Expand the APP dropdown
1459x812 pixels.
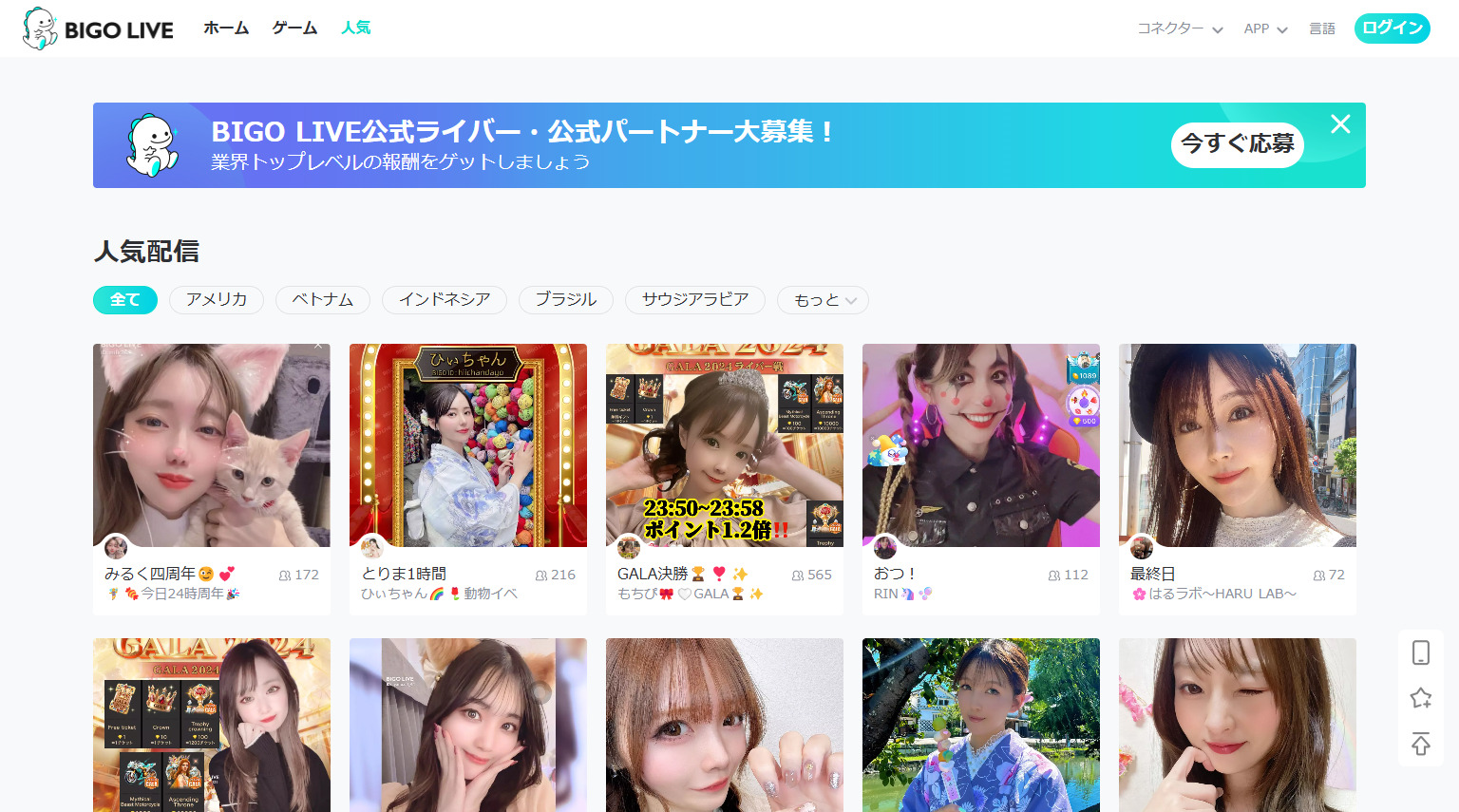point(1265,28)
